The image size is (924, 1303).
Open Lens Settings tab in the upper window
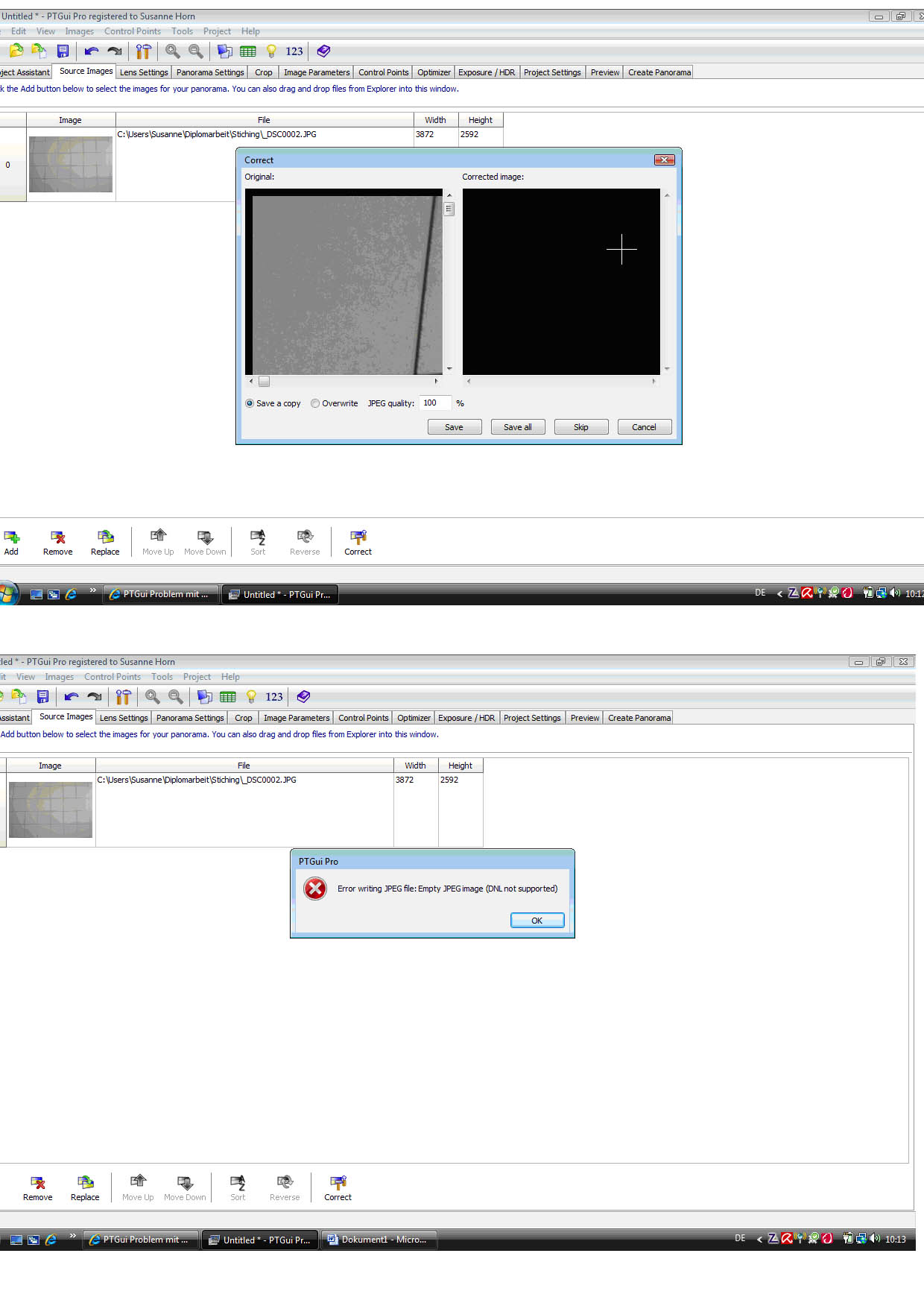(x=144, y=72)
